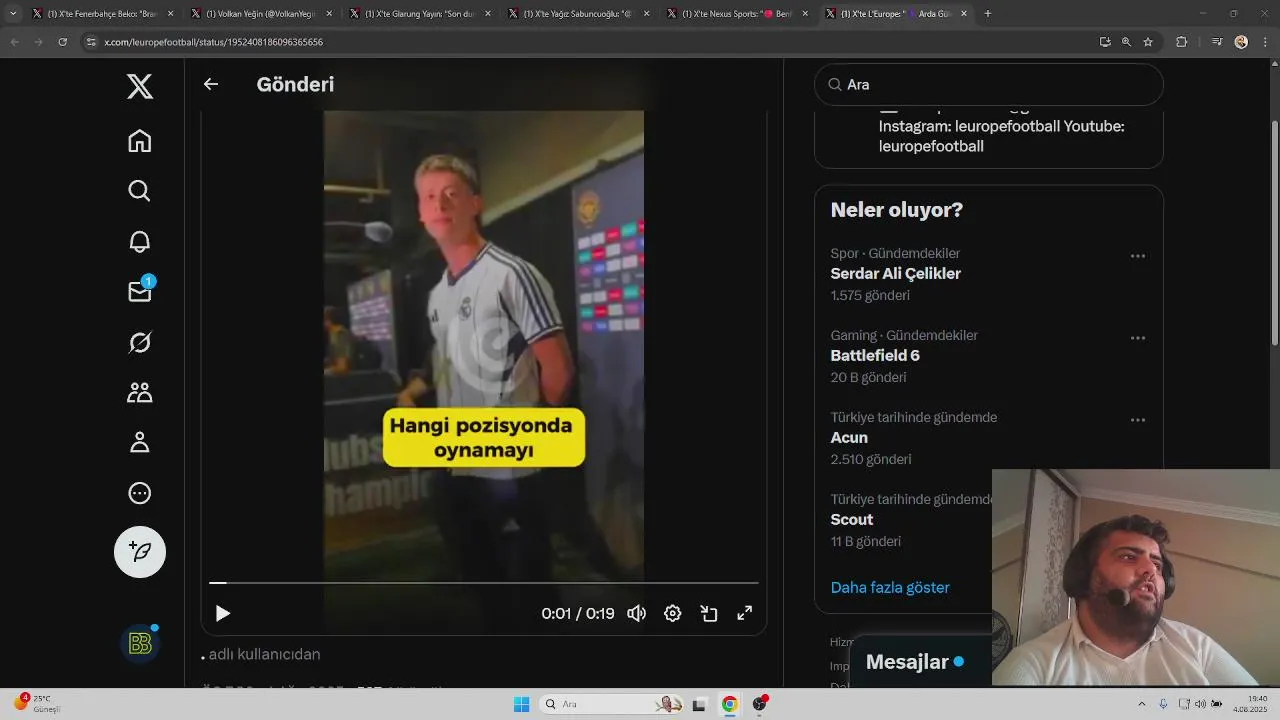Switch to Yağız Sabuncuoğlu tab
The width and height of the screenshot is (1280, 720).
[x=578, y=14]
